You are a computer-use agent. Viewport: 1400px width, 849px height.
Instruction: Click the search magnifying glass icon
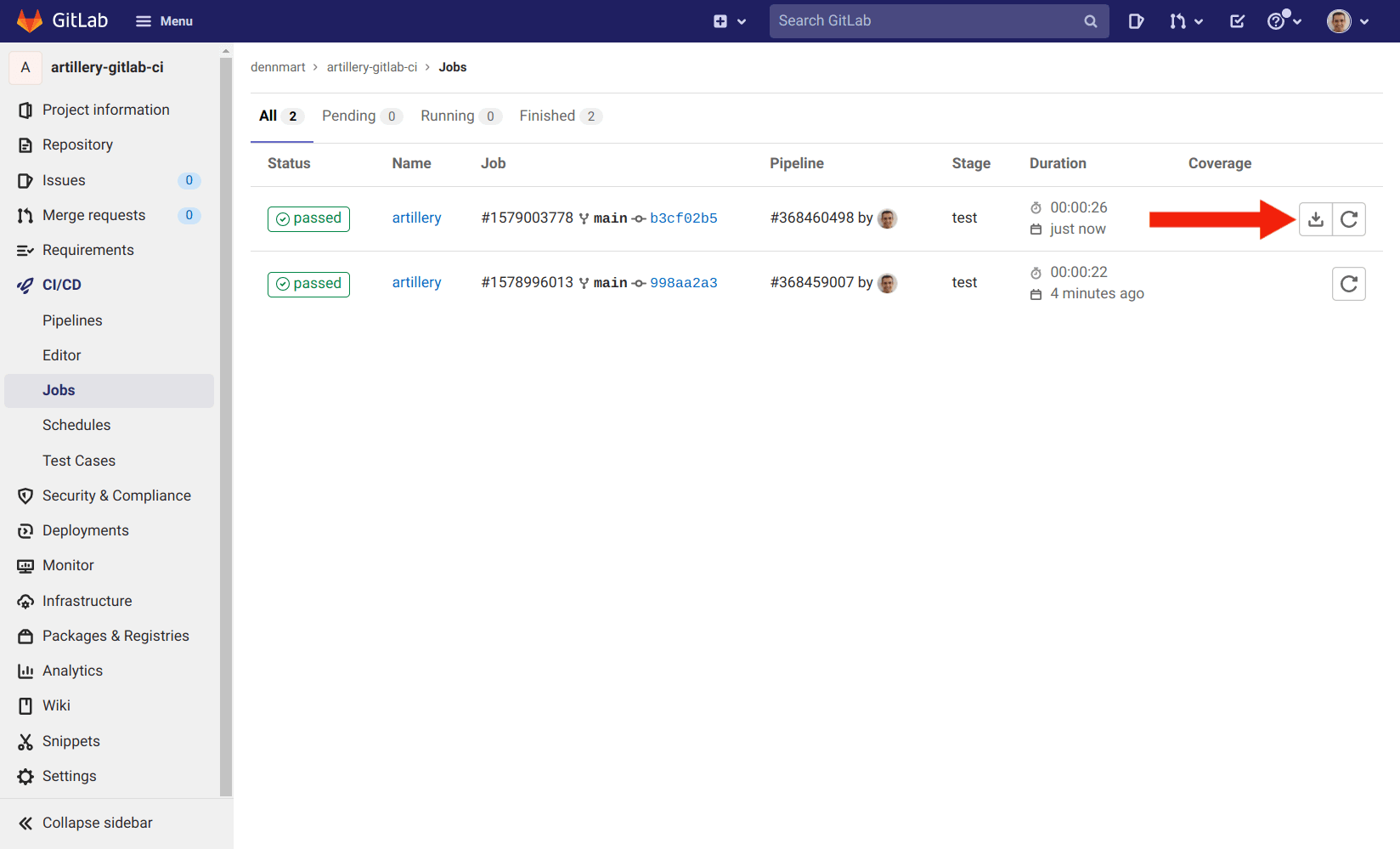1090,20
